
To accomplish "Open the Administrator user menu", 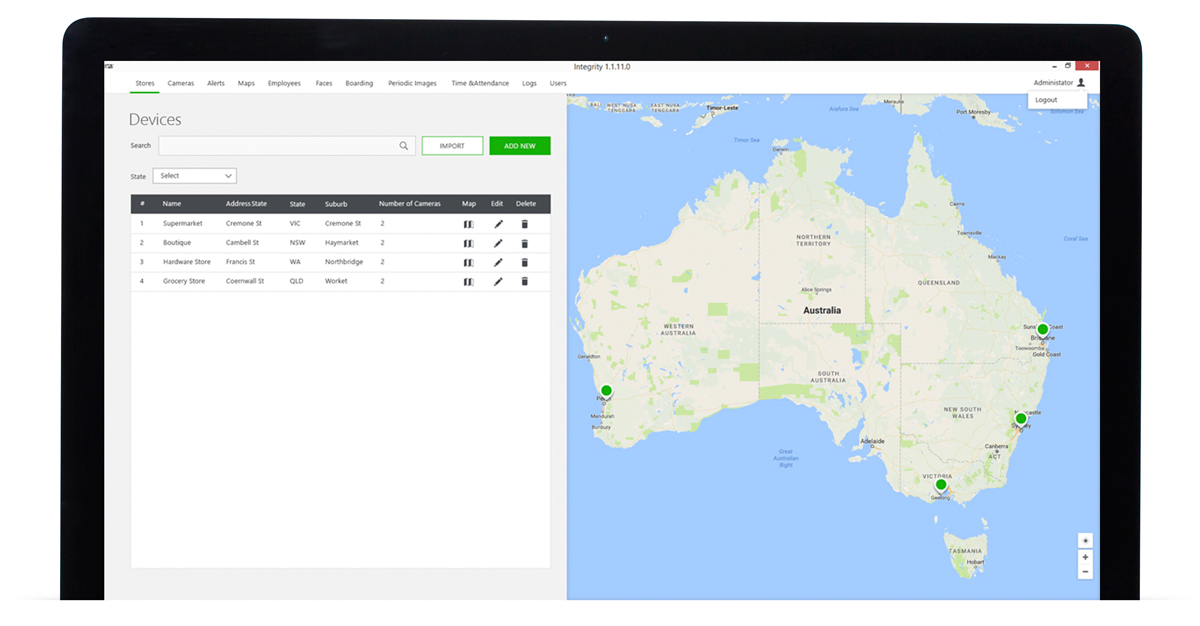I will click(x=1059, y=83).
